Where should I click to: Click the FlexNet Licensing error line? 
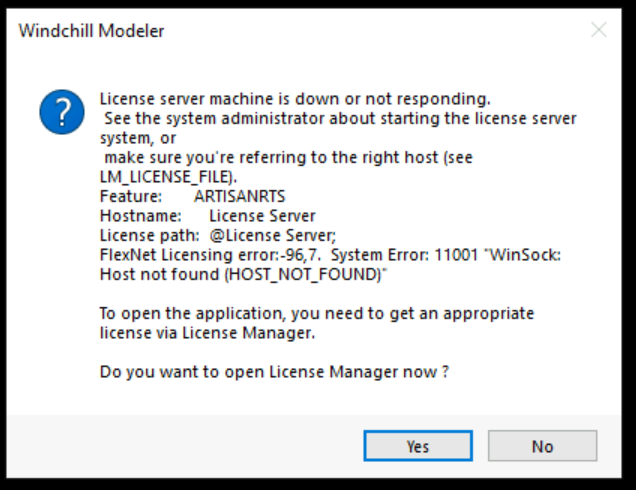(x=330, y=255)
